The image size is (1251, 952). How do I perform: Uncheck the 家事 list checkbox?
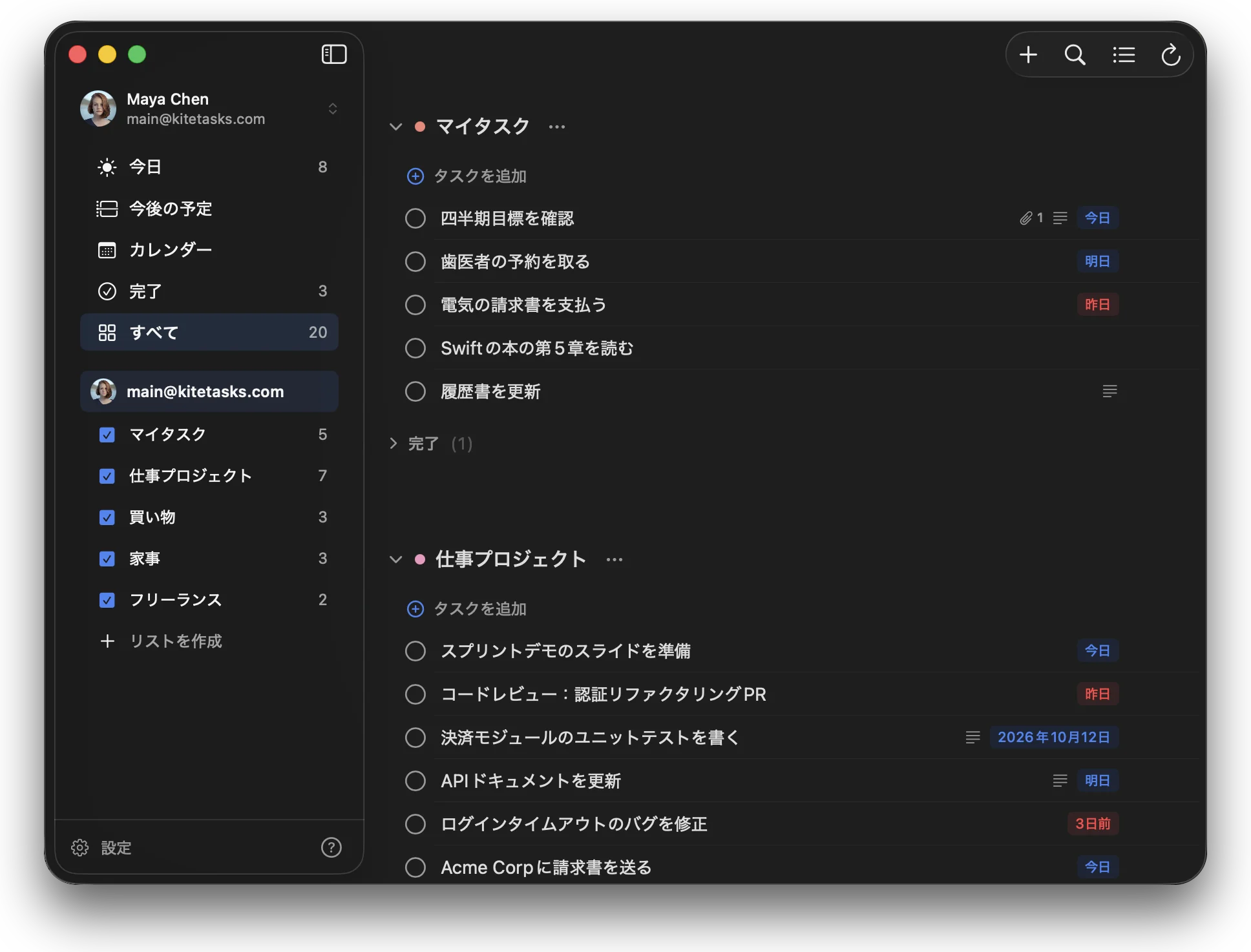click(x=107, y=559)
